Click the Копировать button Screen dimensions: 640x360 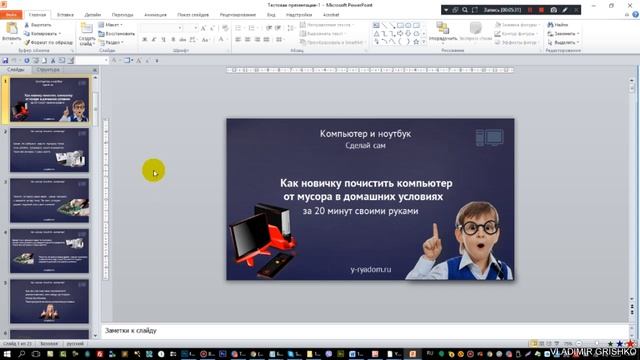pos(42,33)
